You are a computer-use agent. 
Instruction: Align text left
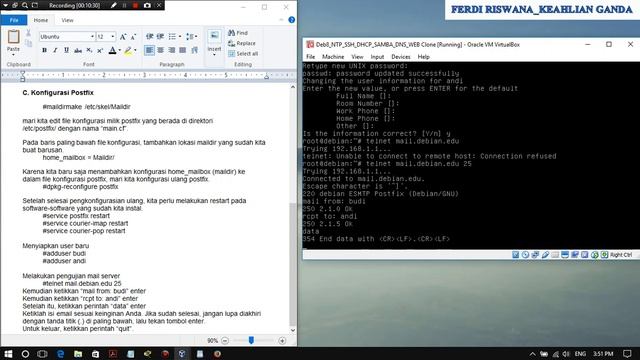pyautogui.click(x=149, y=50)
